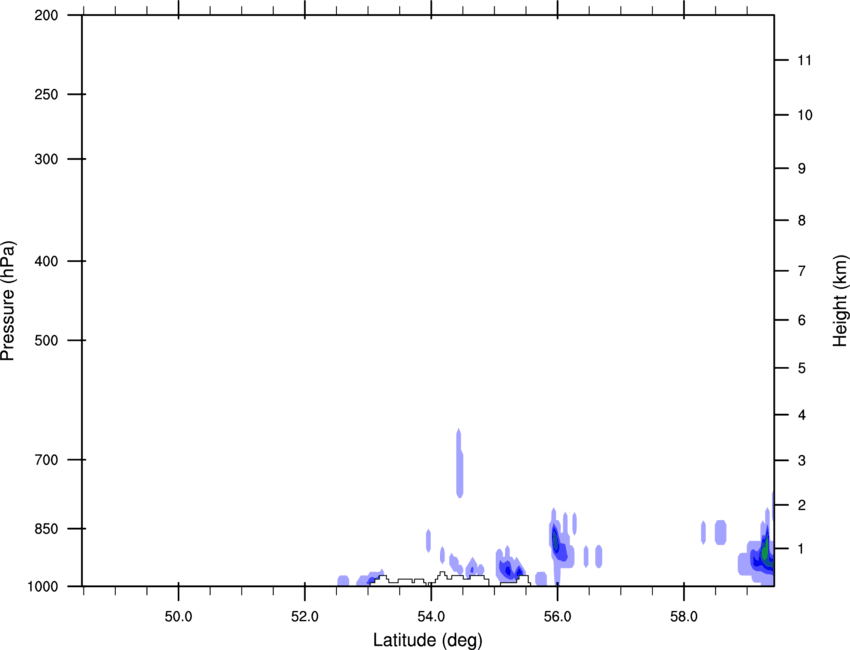Click the black terrain outline near latitude 54
The image size is (850, 650).
pos(440,576)
